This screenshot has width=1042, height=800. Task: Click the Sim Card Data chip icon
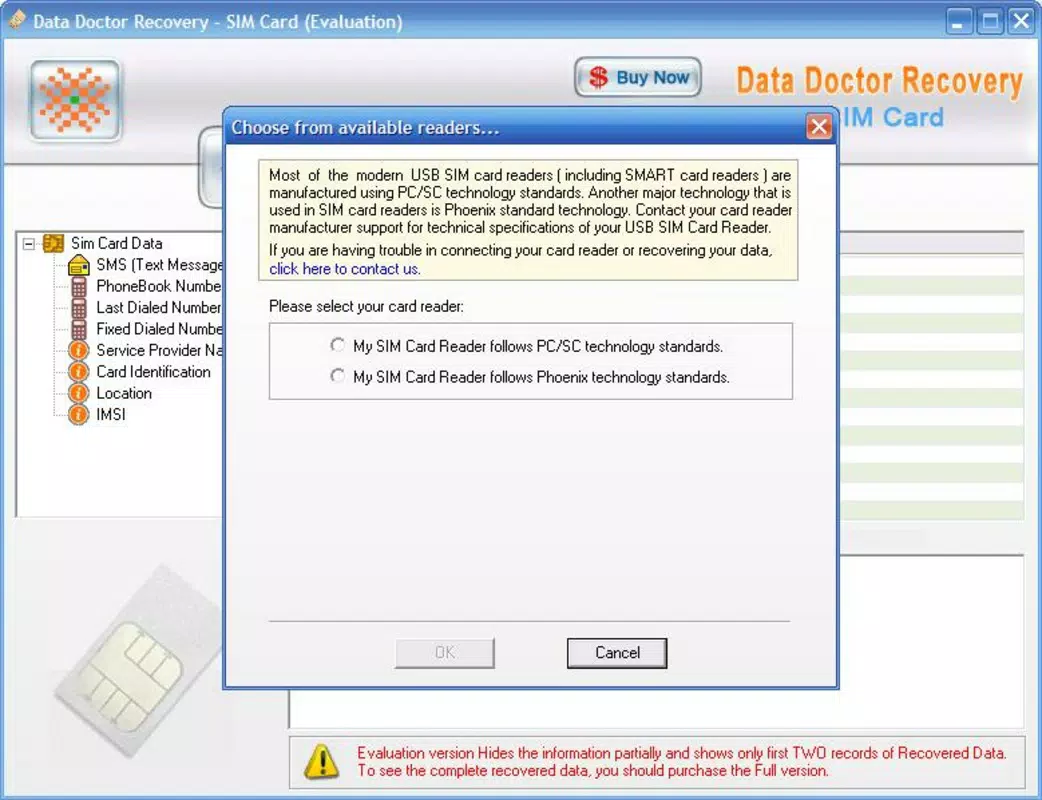coord(53,243)
